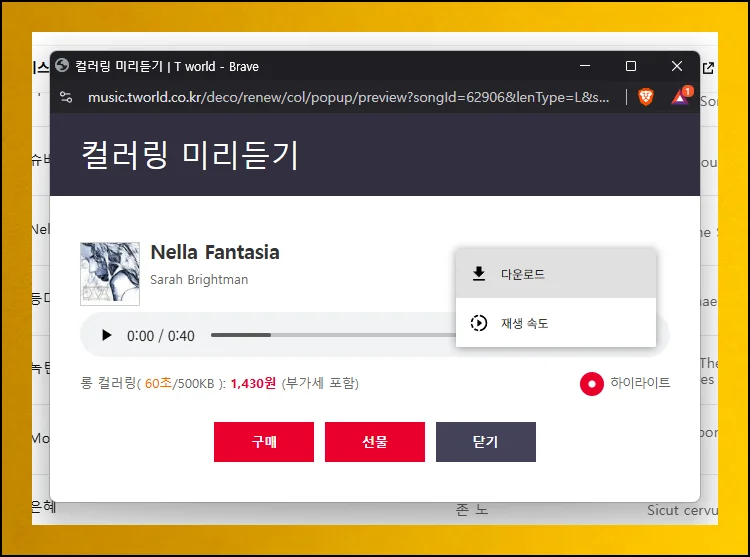Click the dark 닫기 button
750x557 pixels.
point(485,442)
